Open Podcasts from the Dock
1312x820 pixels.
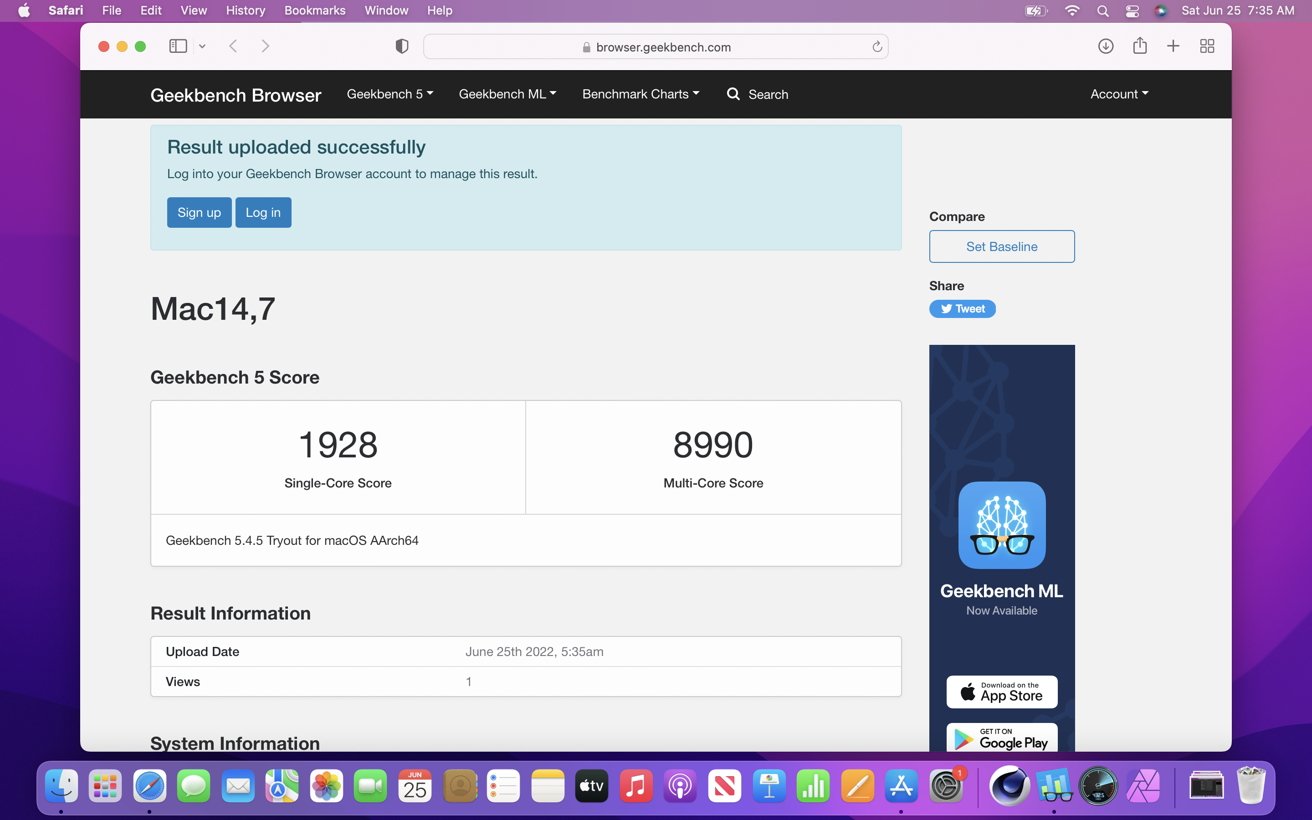click(680, 786)
